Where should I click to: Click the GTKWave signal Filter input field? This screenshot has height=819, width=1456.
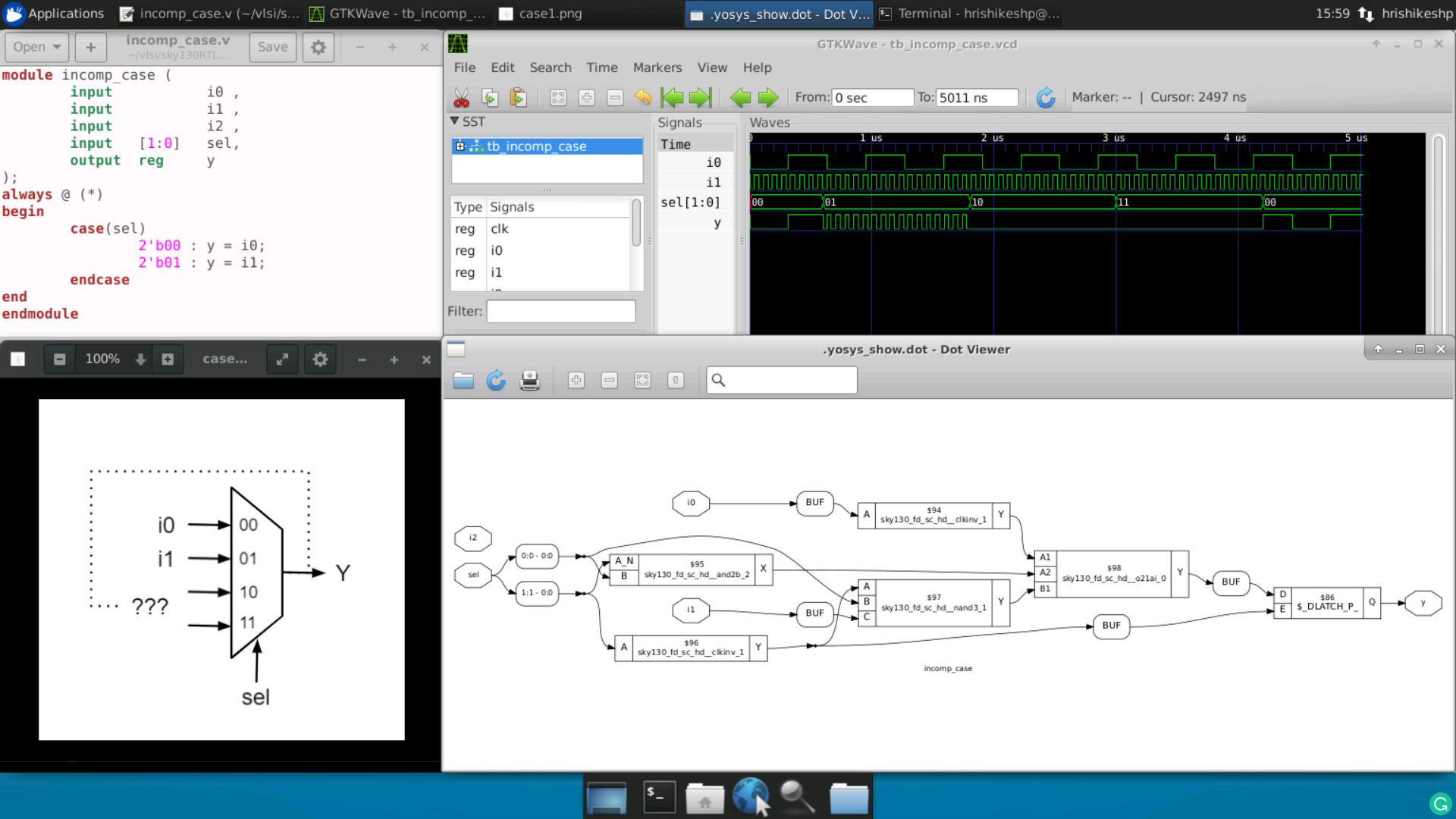tap(560, 312)
